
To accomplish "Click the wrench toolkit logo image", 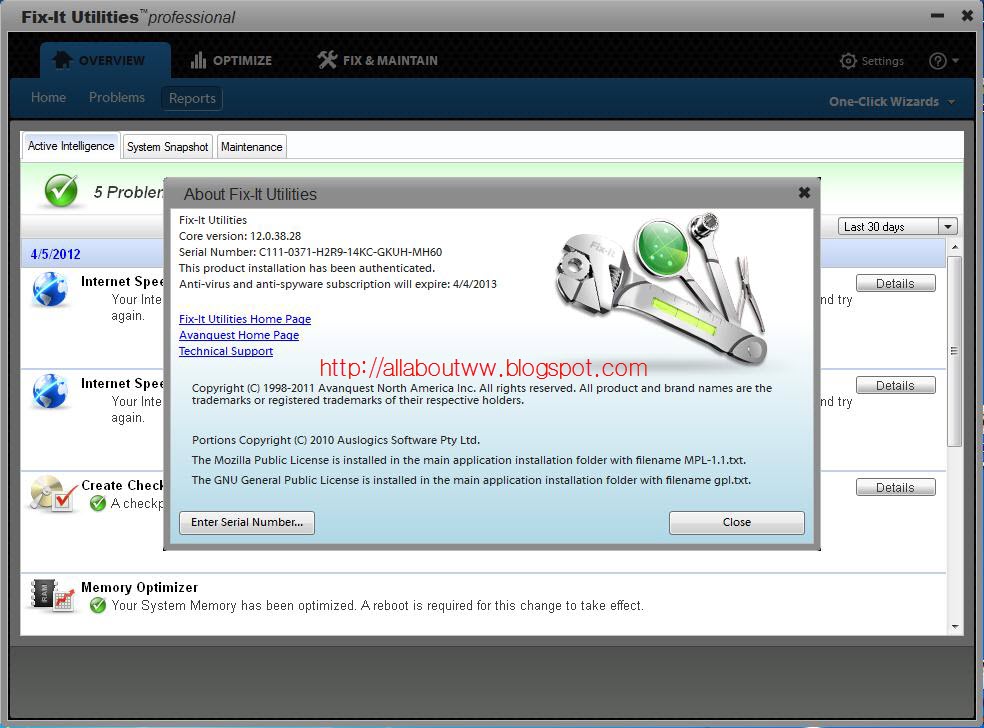I will (662, 290).
